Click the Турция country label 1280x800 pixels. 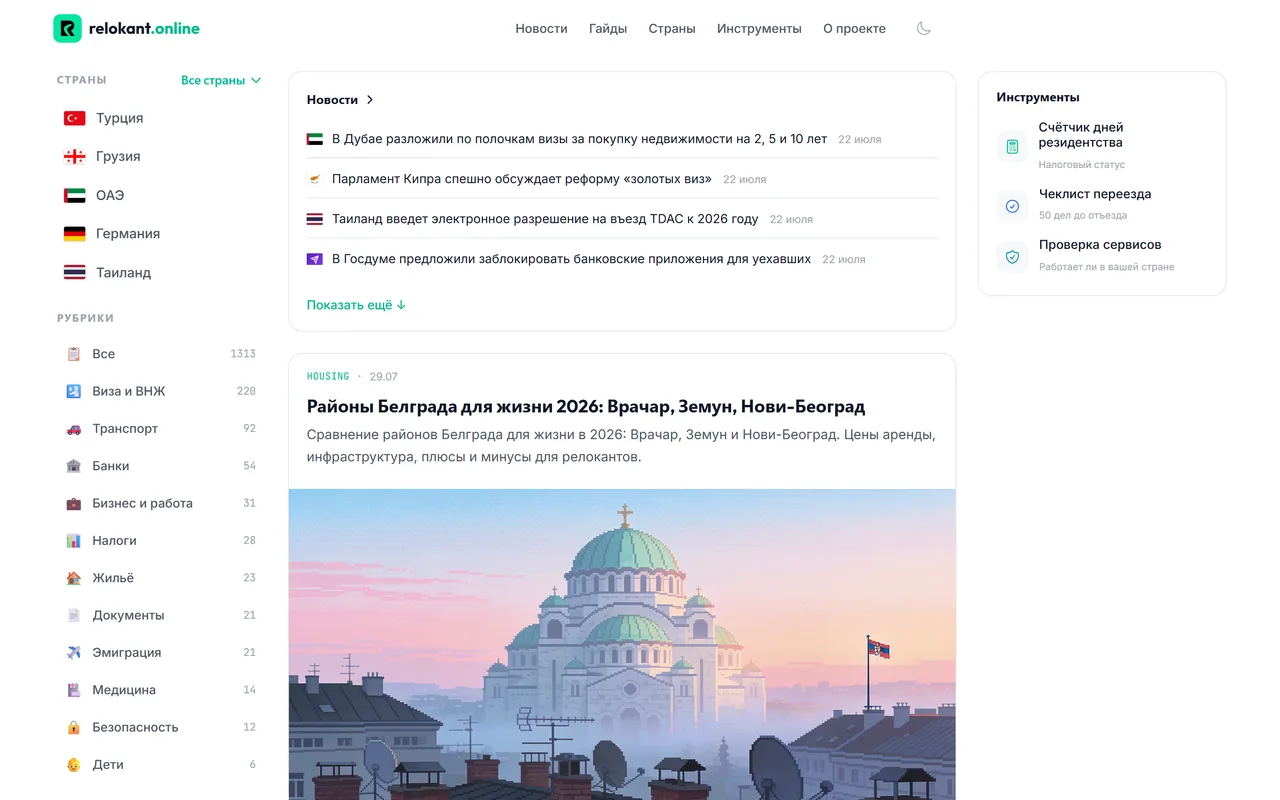[x=120, y=118]
